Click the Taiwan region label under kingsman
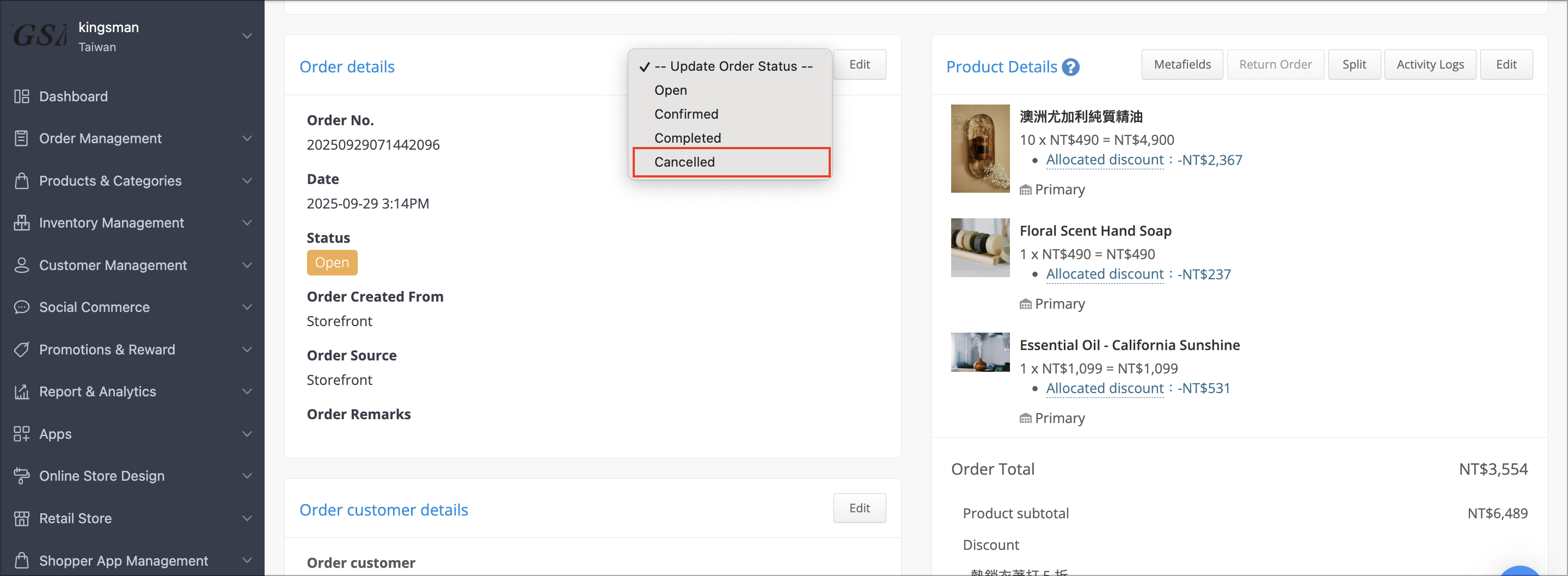Image resolution: width=1568 pixels, height=576 pixels. 97,47
